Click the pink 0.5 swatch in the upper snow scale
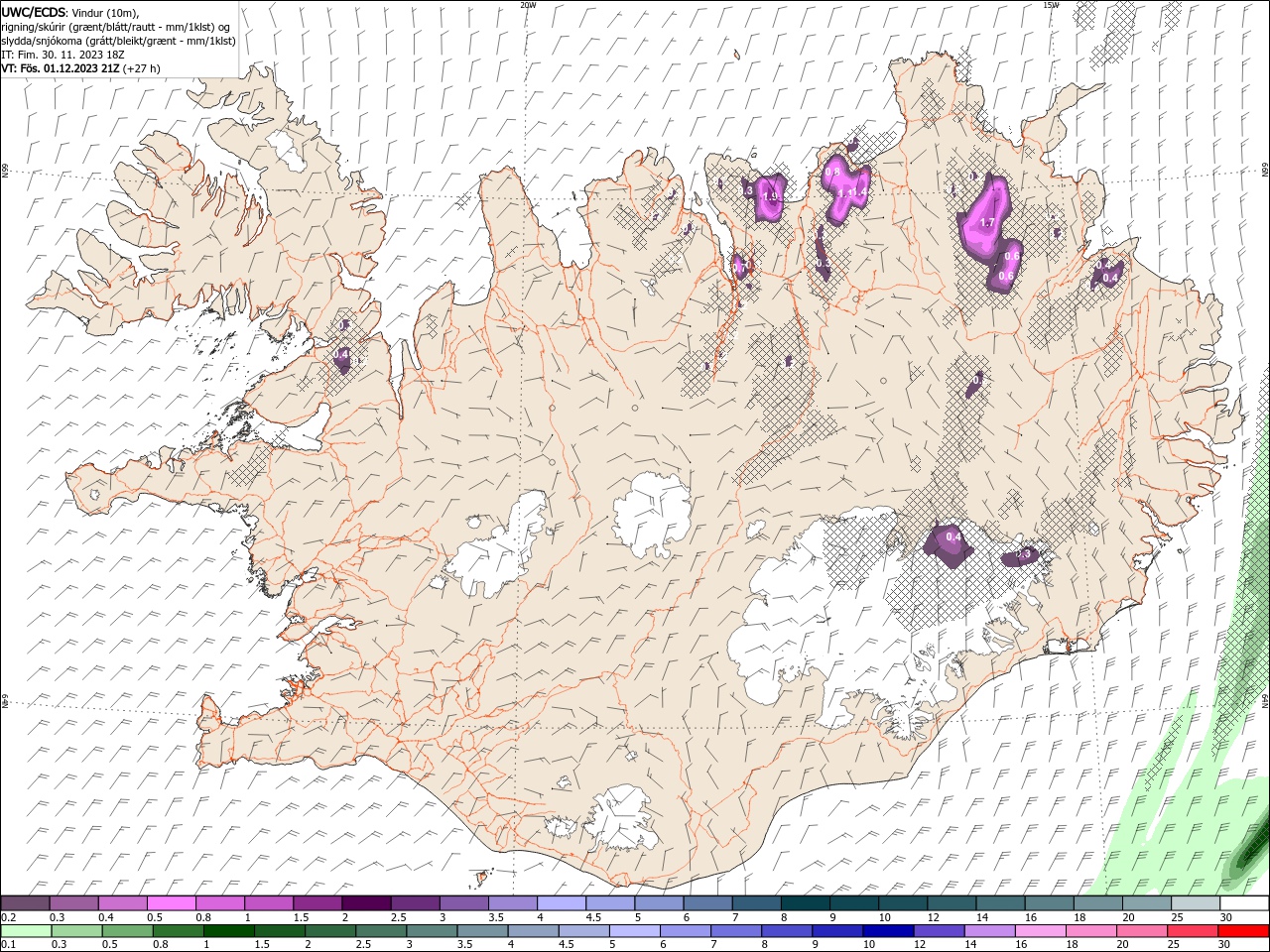Image resolution: width=1270 pixels, height=952 pixels. tap(172, 903)
